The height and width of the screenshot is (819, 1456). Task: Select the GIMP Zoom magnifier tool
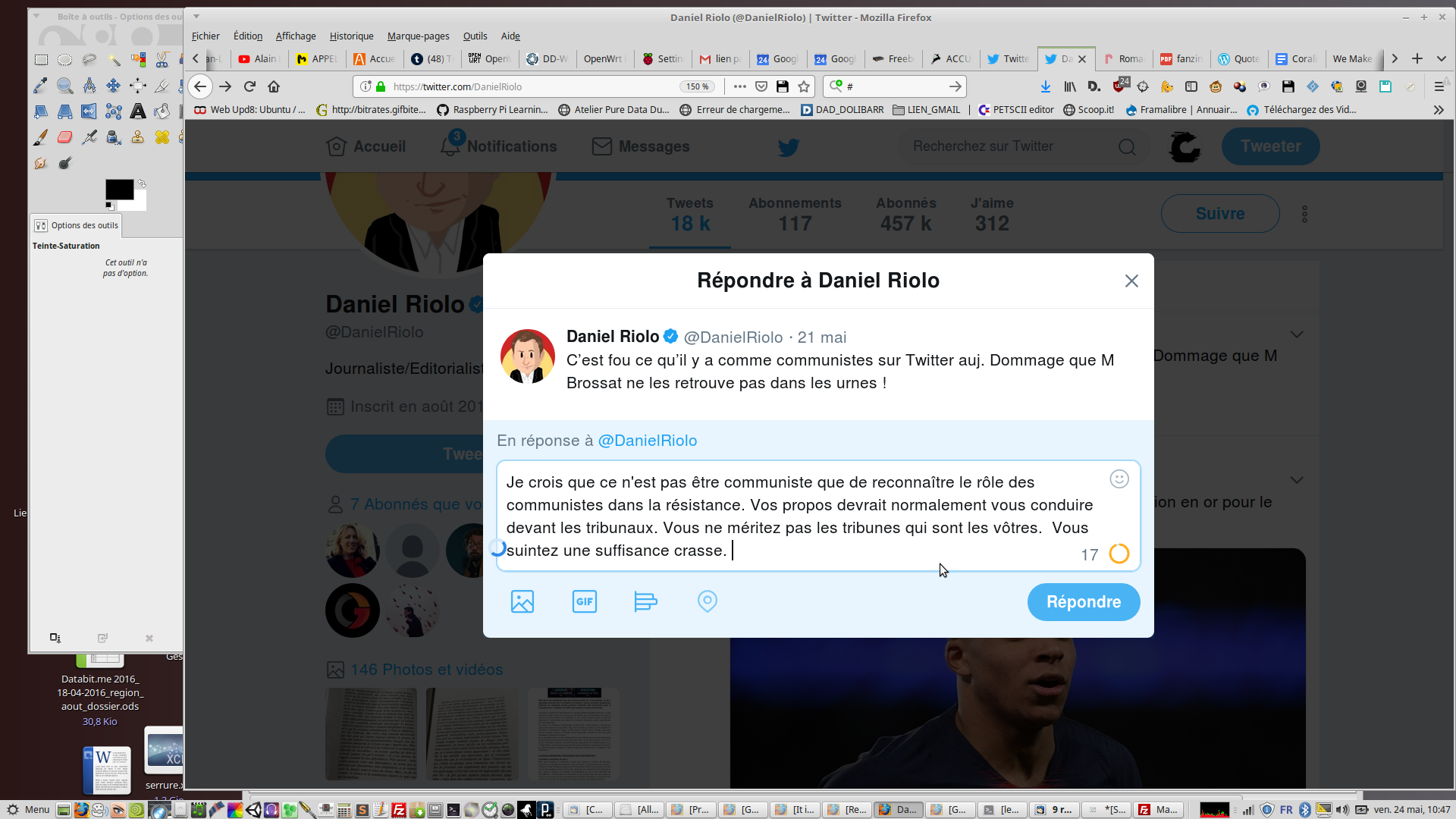click(65, 86)
